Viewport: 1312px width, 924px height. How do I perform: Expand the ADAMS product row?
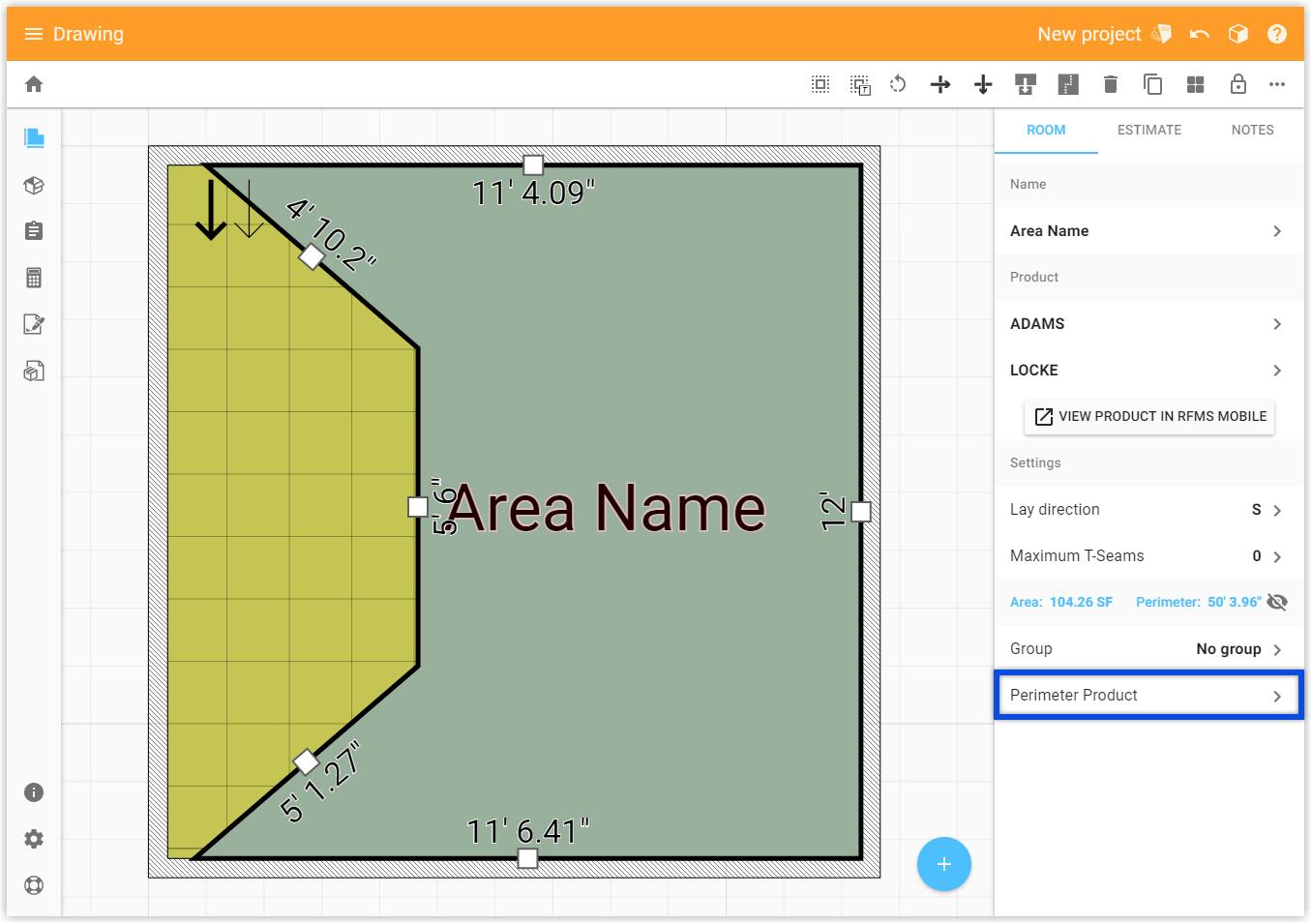[1149, 324]
